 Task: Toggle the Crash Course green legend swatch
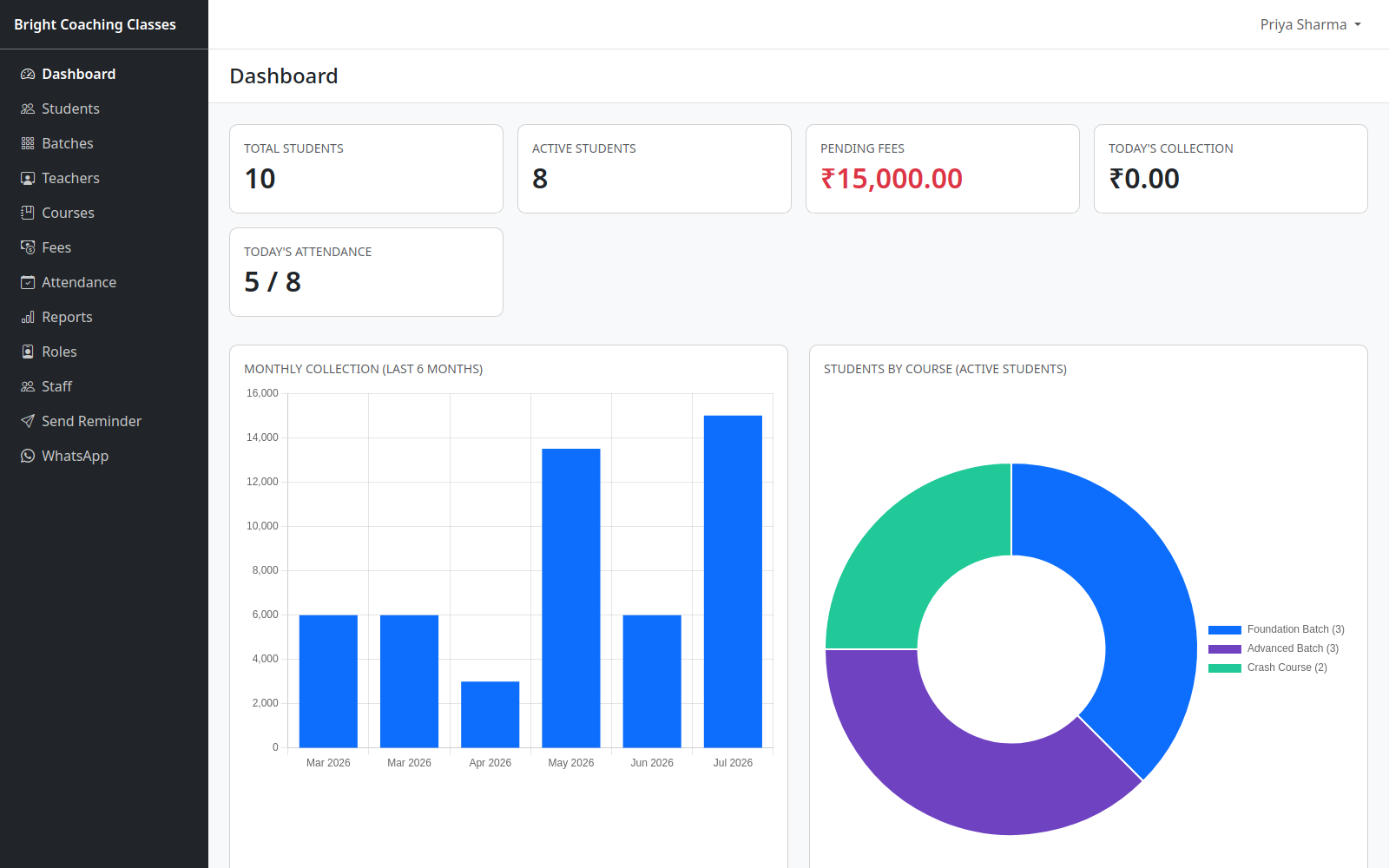(1224, 667)
